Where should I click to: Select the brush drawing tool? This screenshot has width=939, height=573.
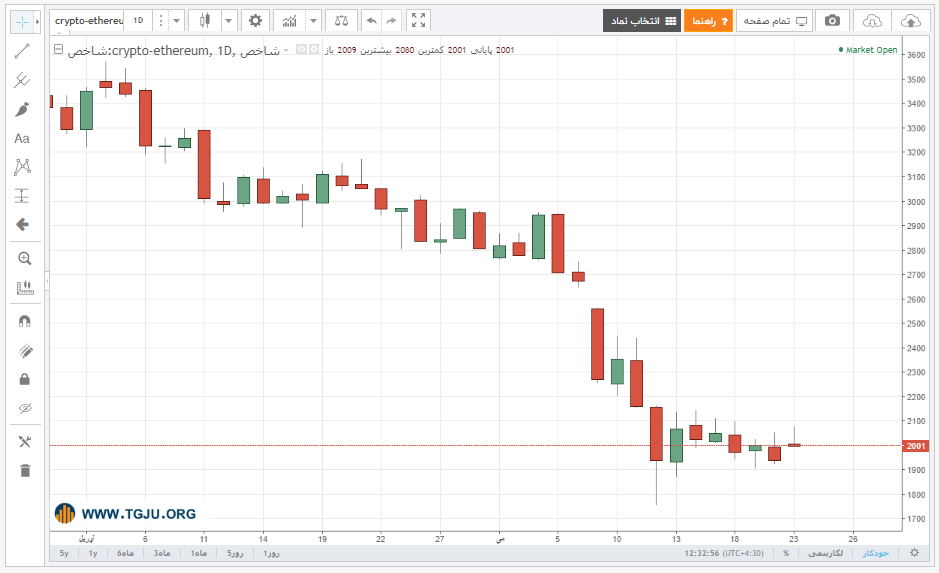click(x=22, y=109)
